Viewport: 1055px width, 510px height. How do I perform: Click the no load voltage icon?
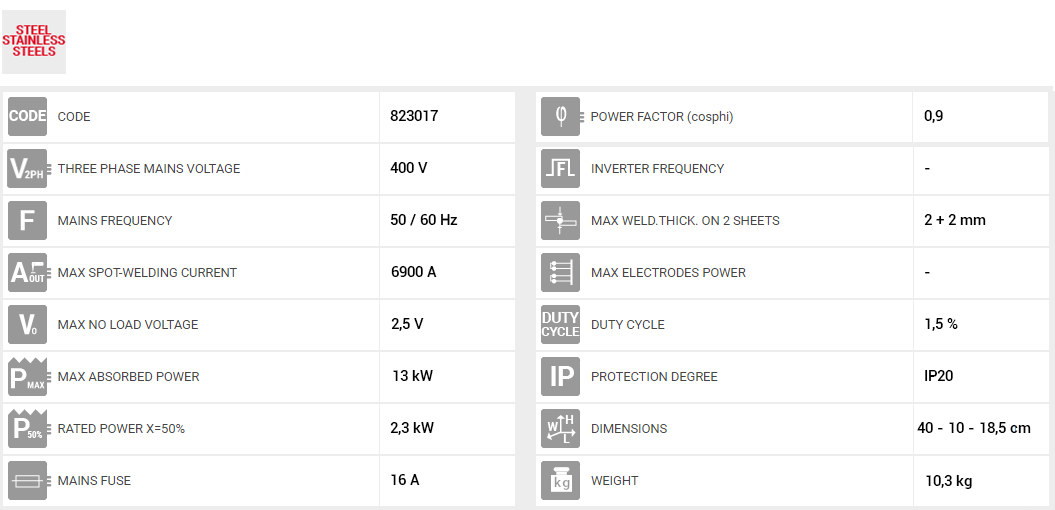27,324
